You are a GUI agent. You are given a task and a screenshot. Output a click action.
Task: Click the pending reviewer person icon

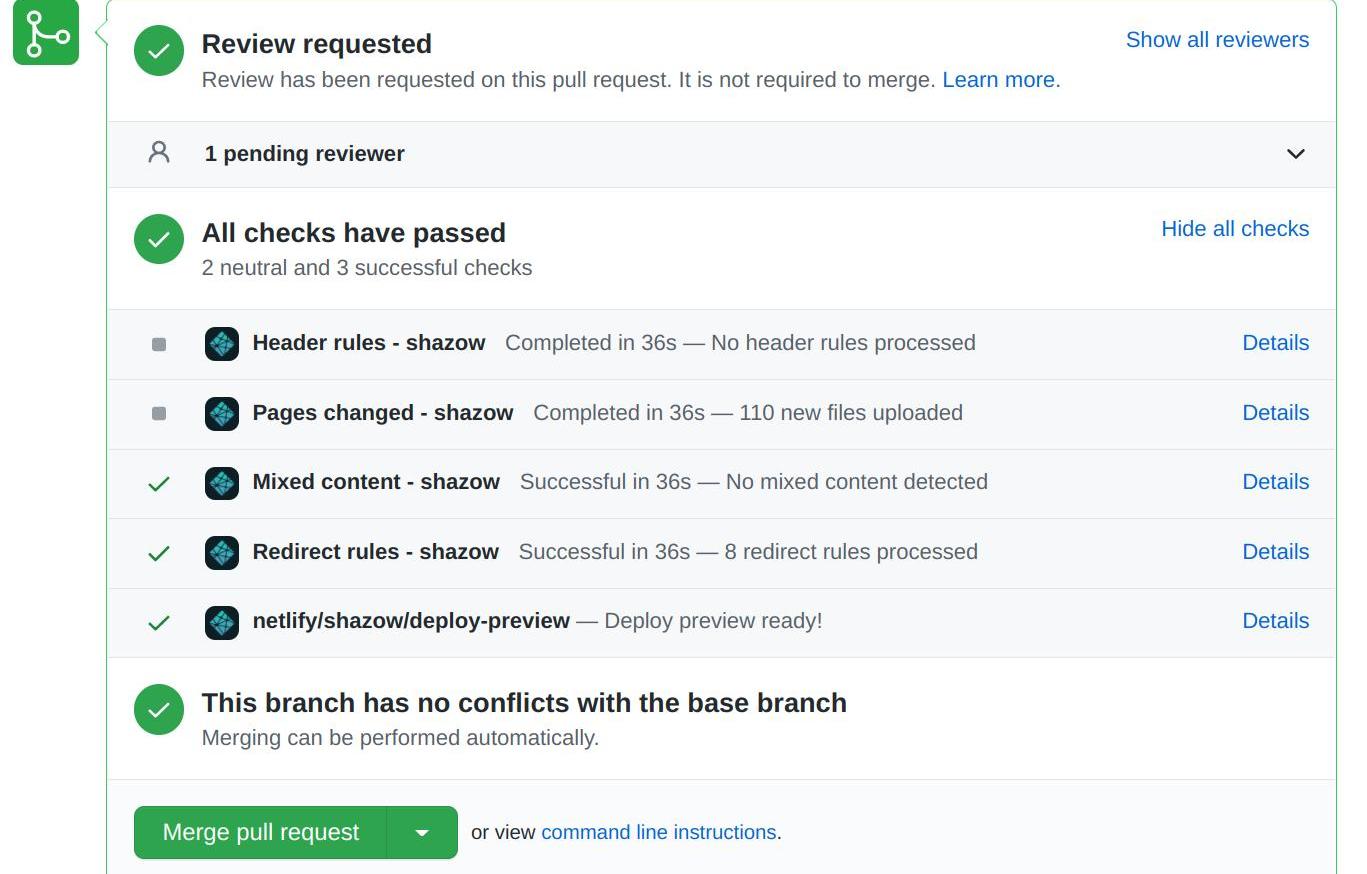click(159, 153)
